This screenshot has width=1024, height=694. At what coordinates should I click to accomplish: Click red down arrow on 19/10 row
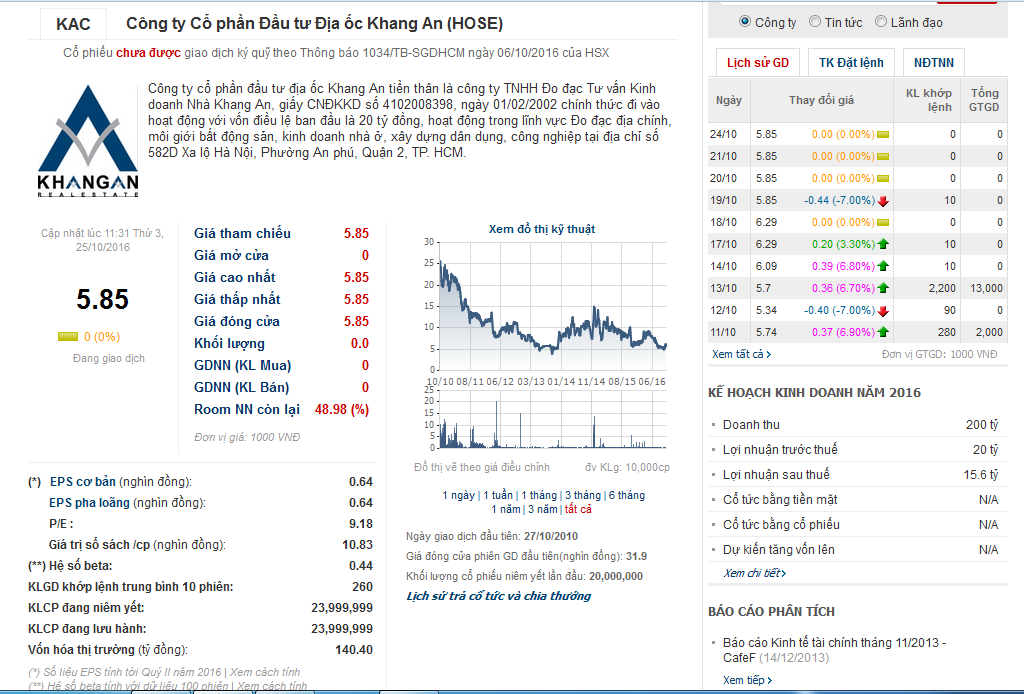click(883, 201)
